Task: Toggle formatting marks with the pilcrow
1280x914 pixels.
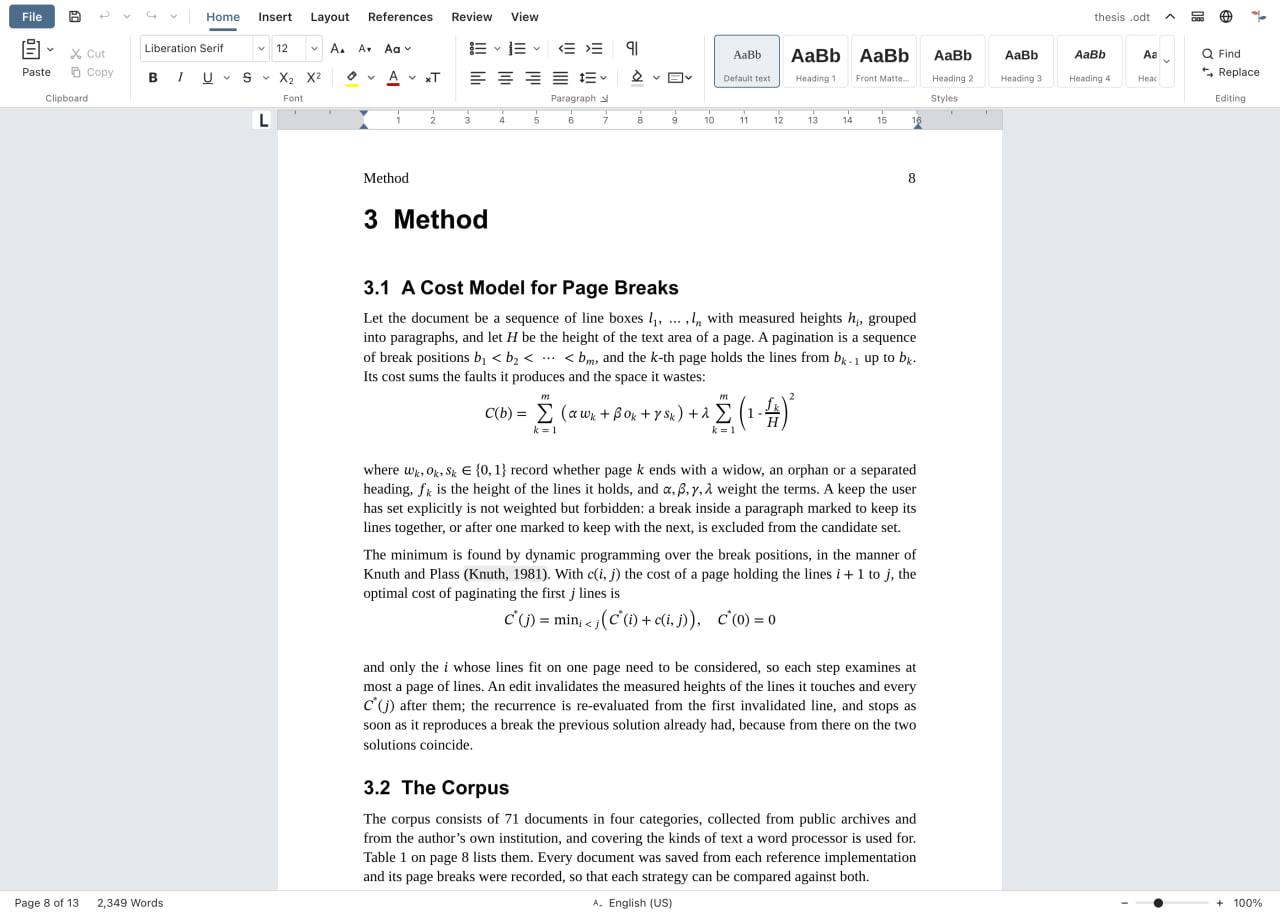Action: [x=632, y=48]
